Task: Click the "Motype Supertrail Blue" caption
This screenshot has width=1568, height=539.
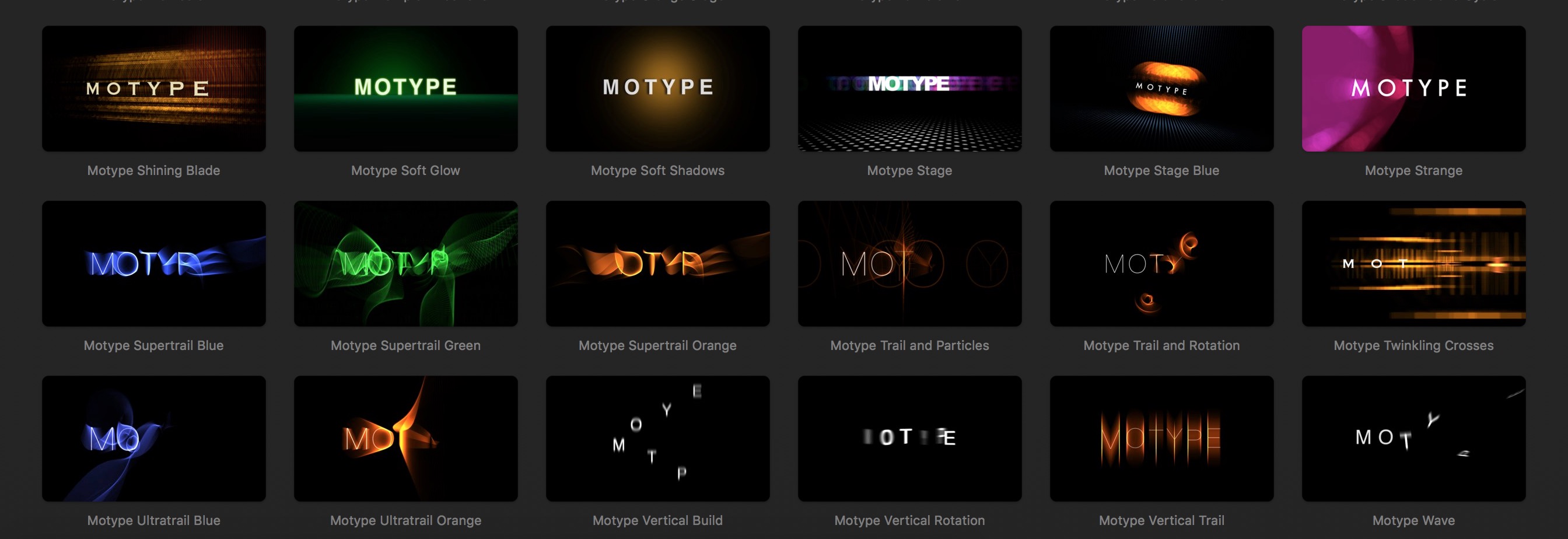Action: 154,345
